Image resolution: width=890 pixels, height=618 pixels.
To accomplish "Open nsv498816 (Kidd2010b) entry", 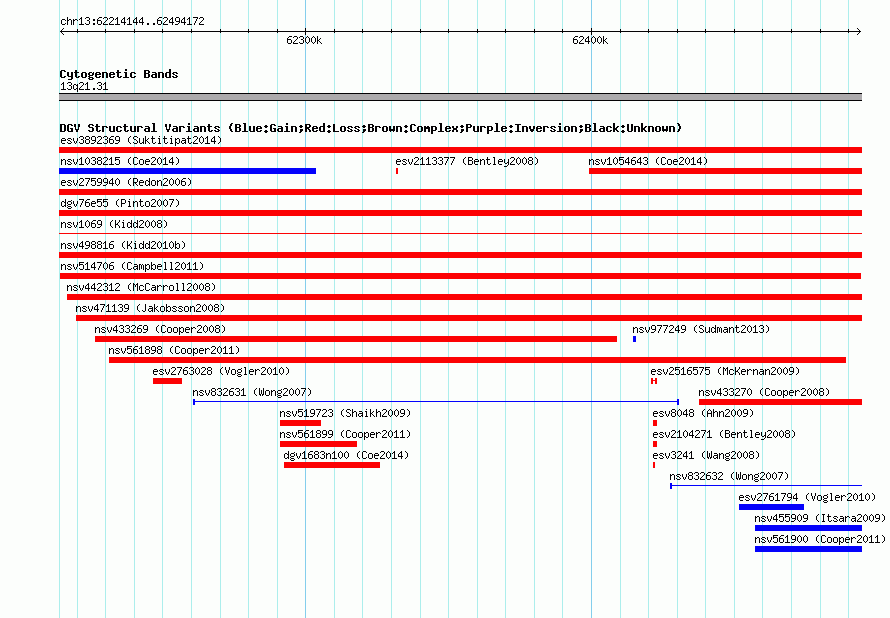I will 123,245.
